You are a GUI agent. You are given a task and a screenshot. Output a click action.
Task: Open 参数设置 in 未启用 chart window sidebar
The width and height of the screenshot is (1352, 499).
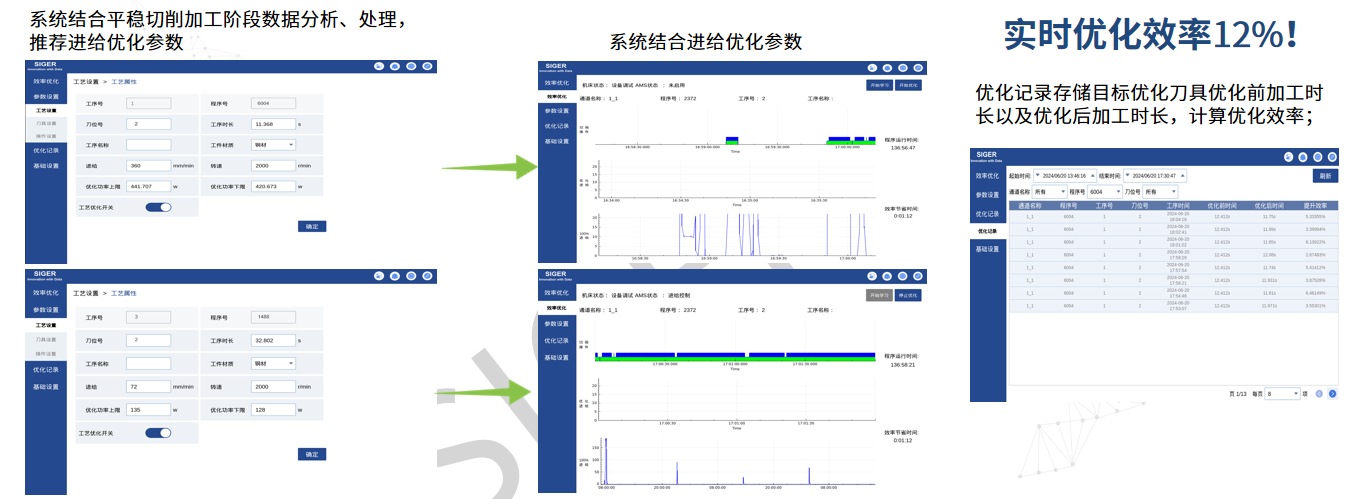coord(557,111)
